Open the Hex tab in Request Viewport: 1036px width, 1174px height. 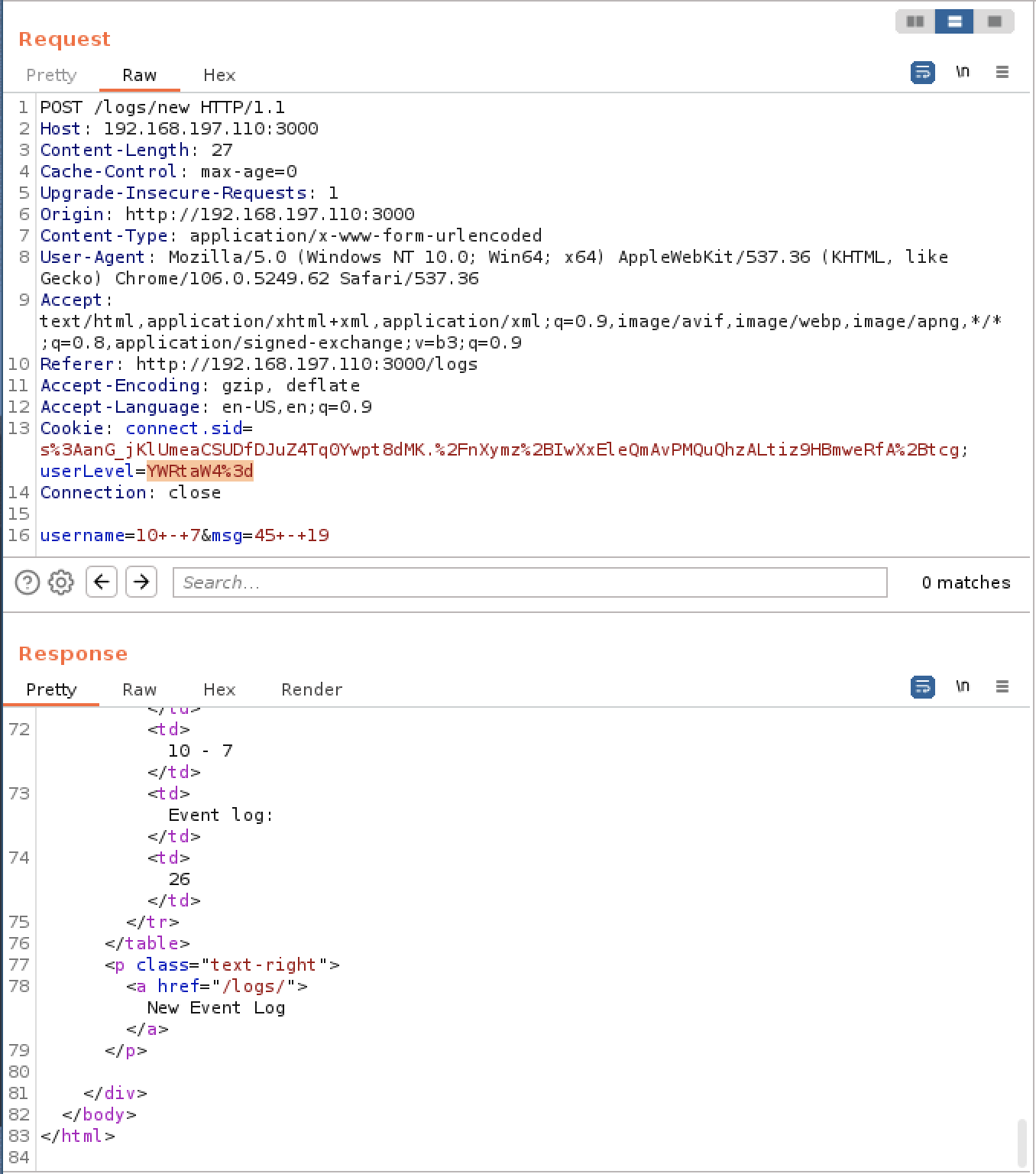[x=219, y=75]
